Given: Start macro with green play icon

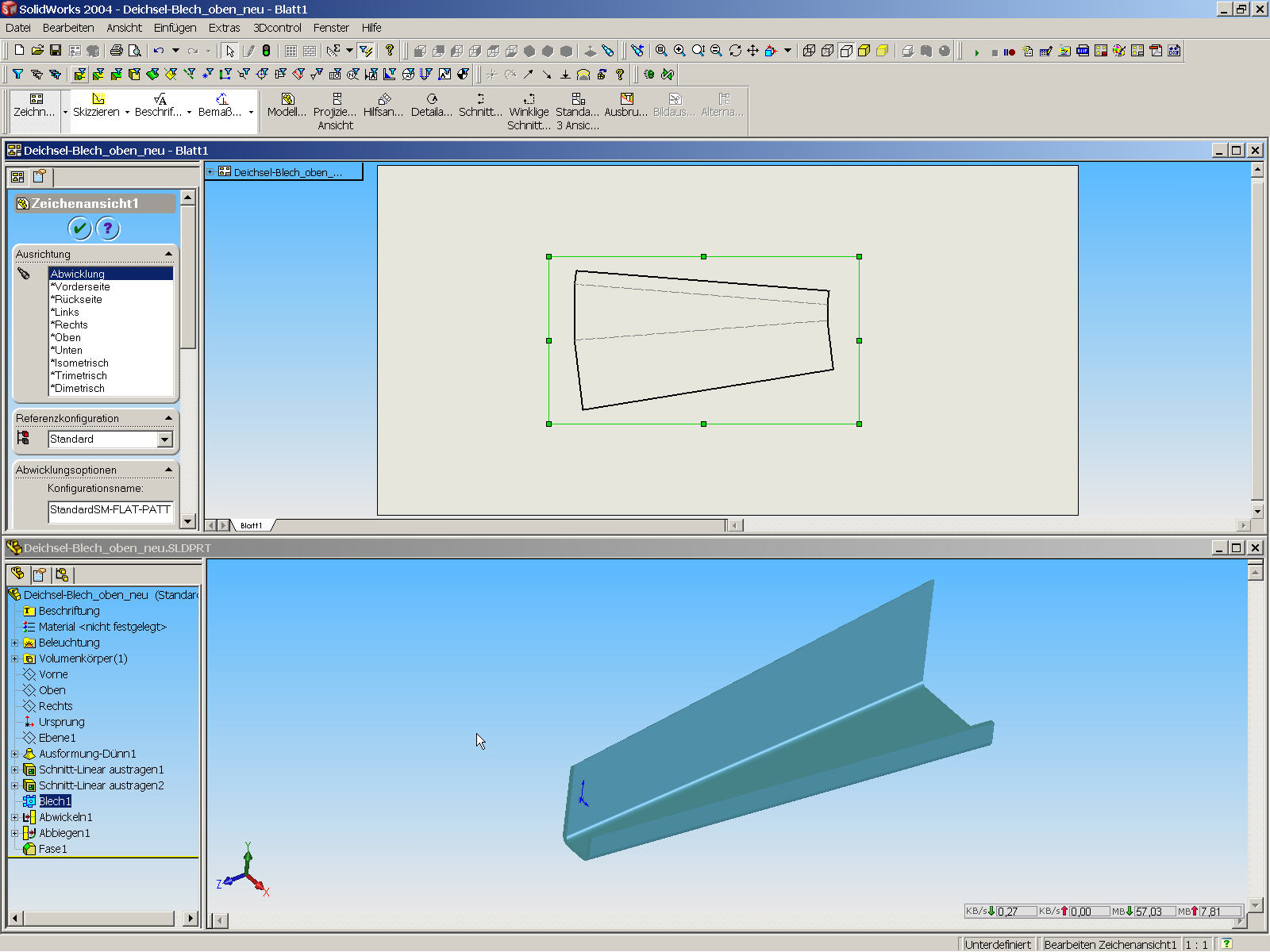Looking at the screenshot, I should 976,52.
